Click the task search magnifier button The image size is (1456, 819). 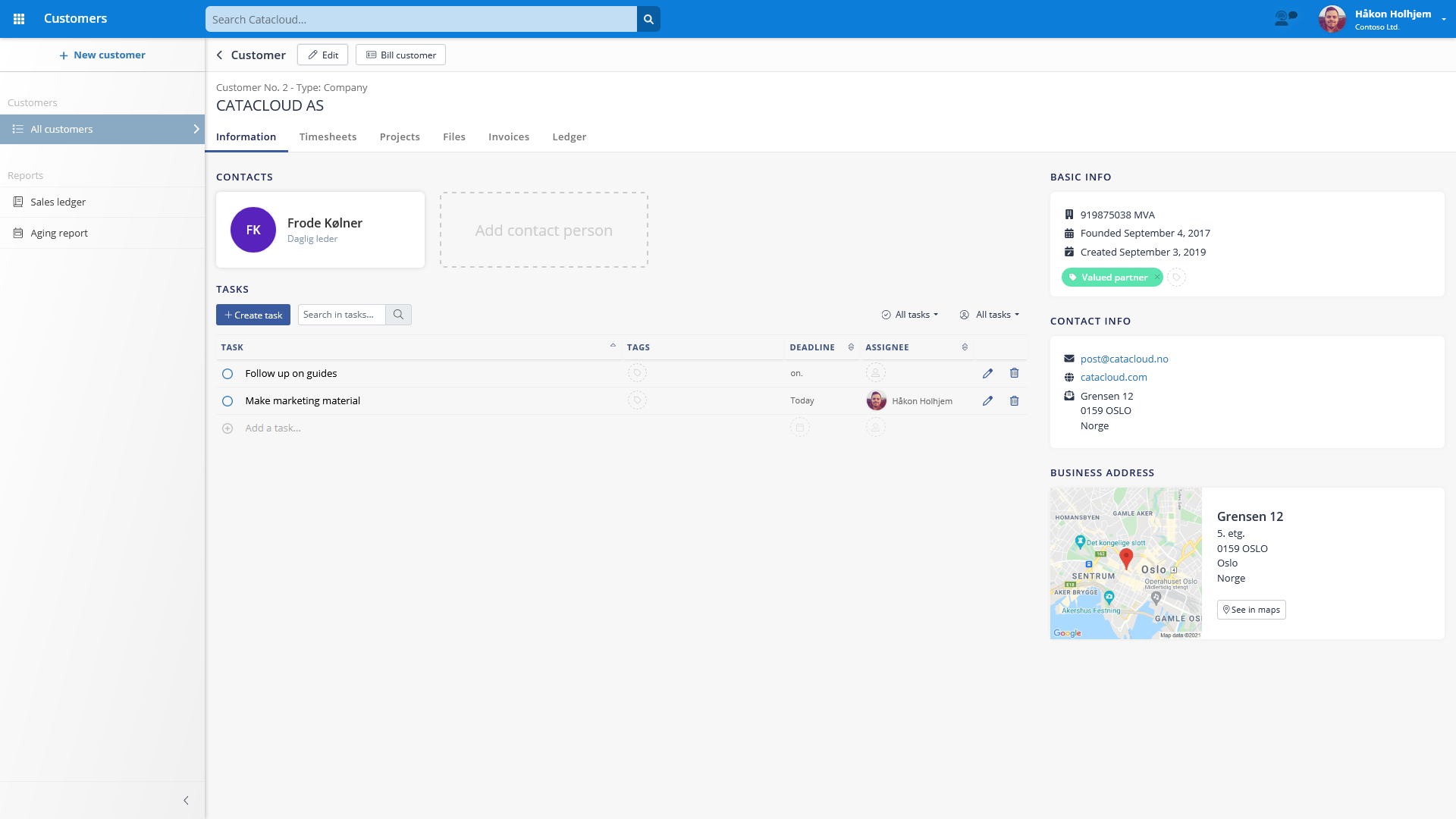(398, 315)
